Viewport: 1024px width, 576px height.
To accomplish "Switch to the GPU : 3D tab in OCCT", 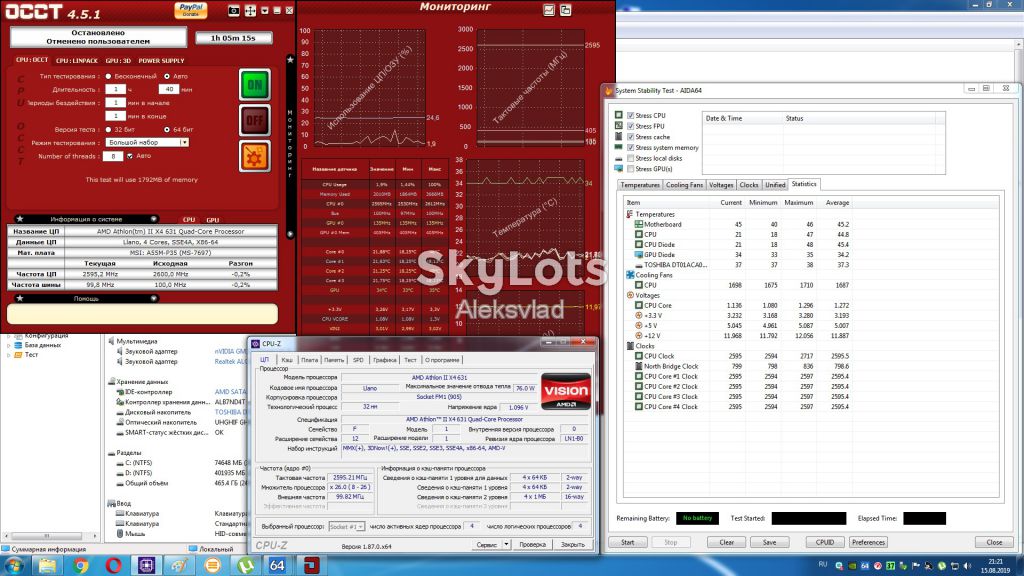I will [118, 61].
